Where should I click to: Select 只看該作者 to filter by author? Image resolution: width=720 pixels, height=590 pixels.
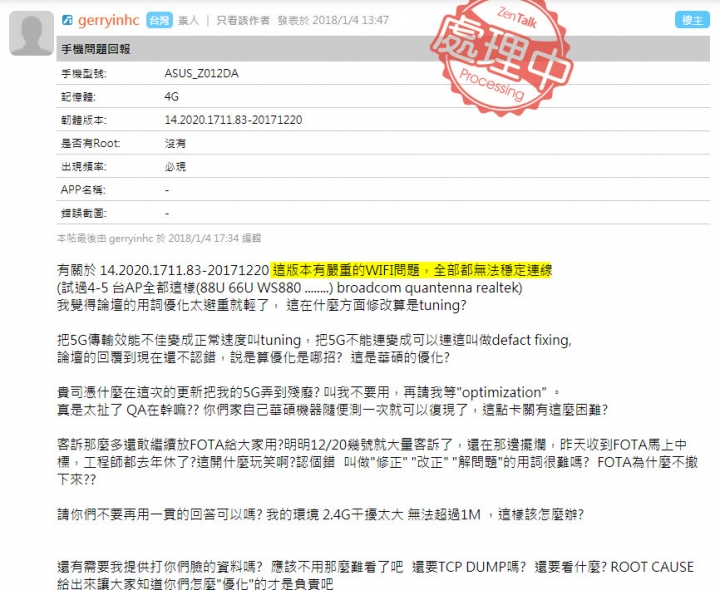tap(243, 20)
